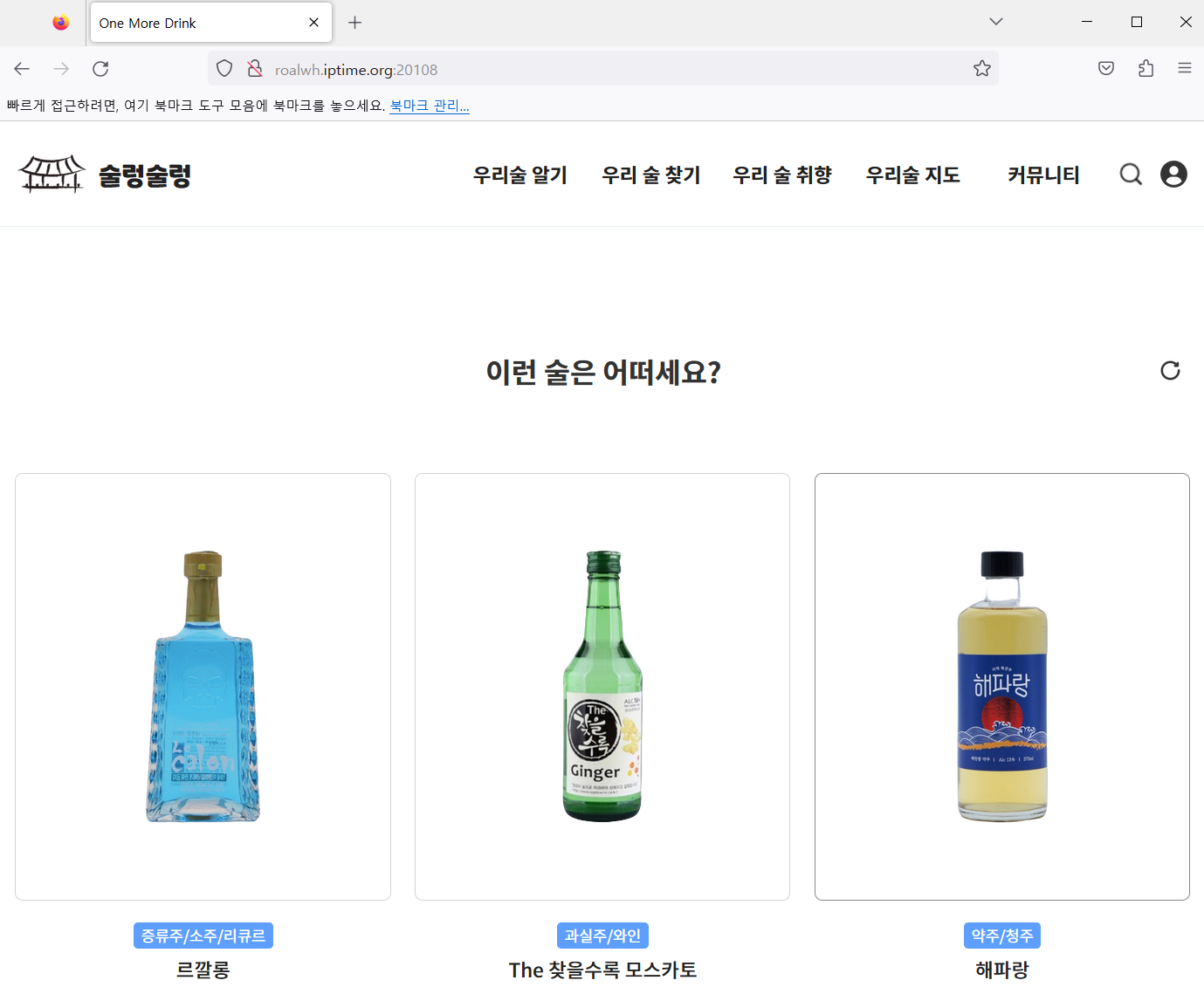Click the 약주/청주 category tag
The width and height of the screenshot is (1204, 994).
(1002, 936)
